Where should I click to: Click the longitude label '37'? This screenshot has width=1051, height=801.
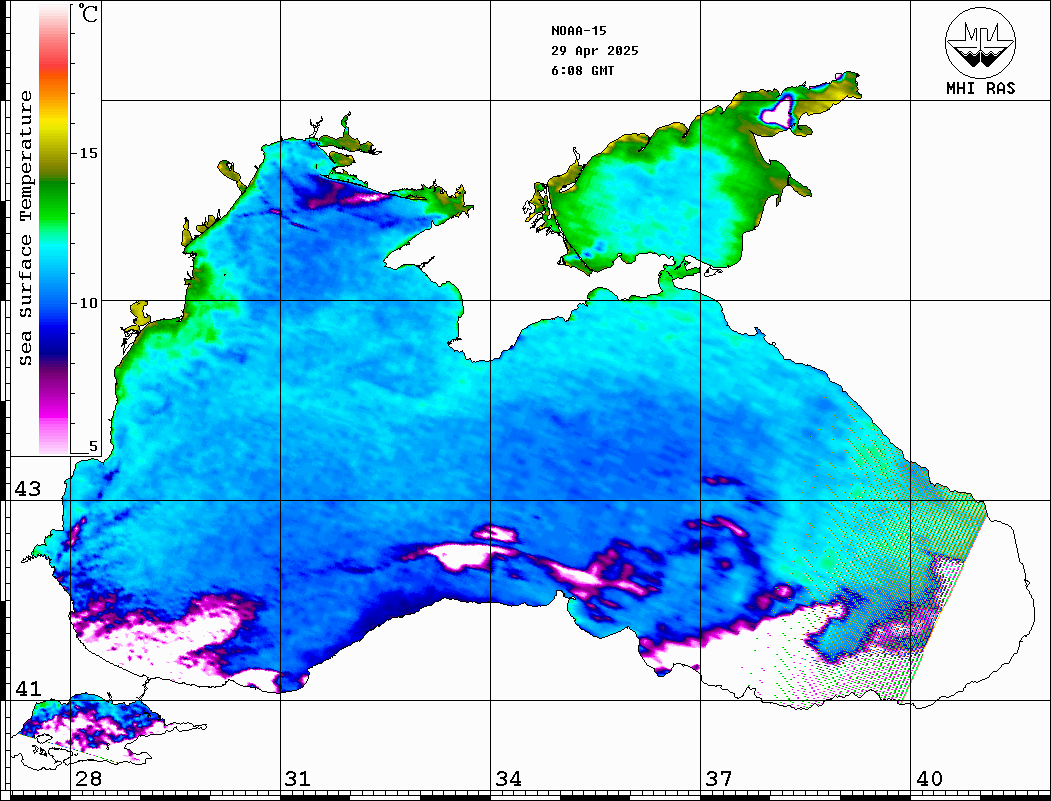click(x=719, y=779)
